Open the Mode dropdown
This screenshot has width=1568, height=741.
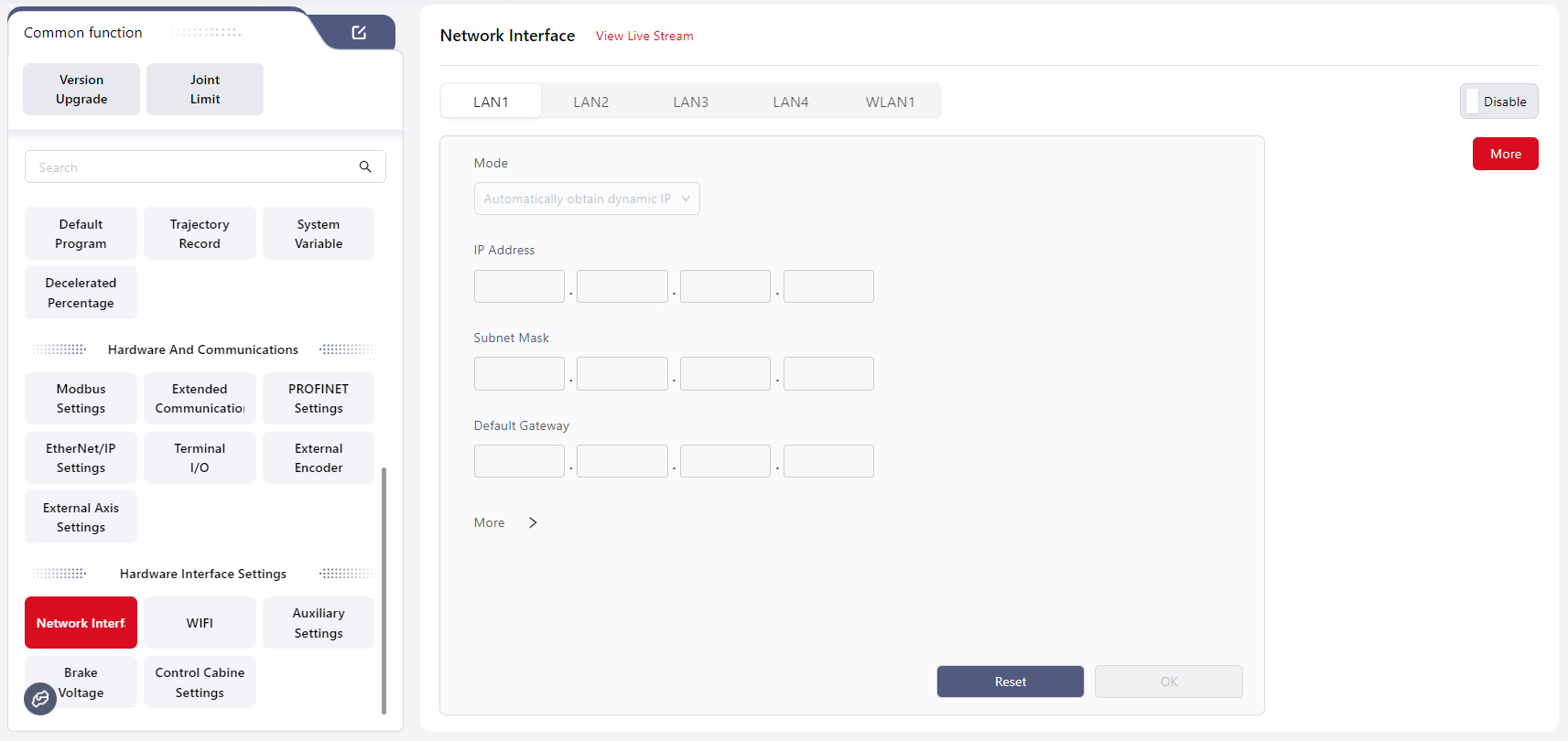point(587,199)
